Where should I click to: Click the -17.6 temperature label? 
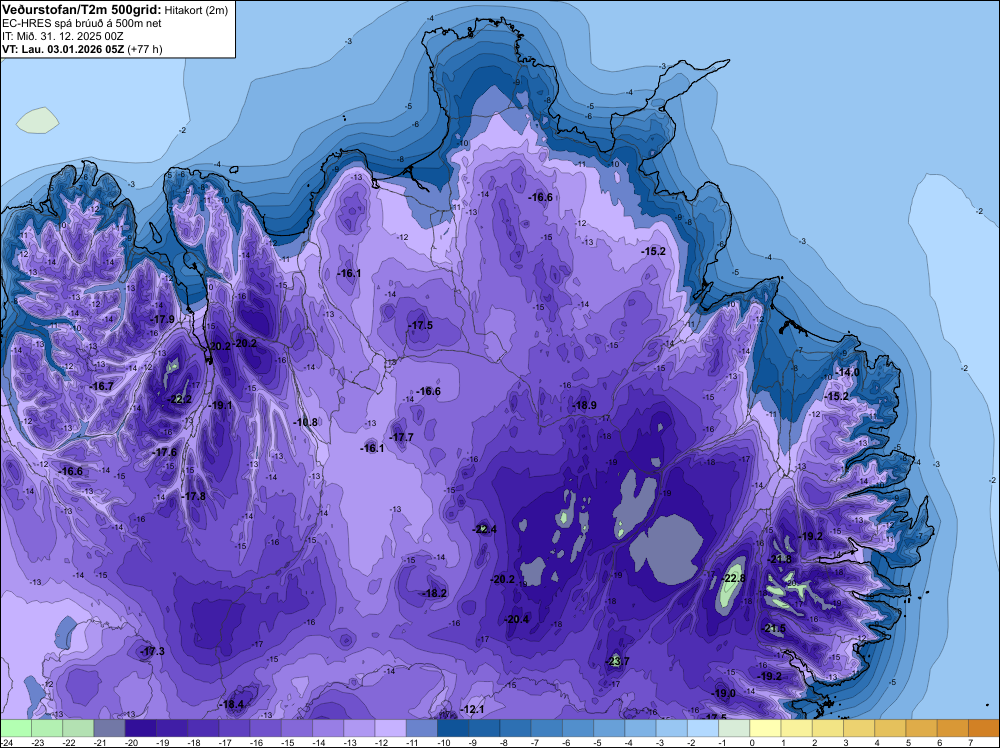165,452
